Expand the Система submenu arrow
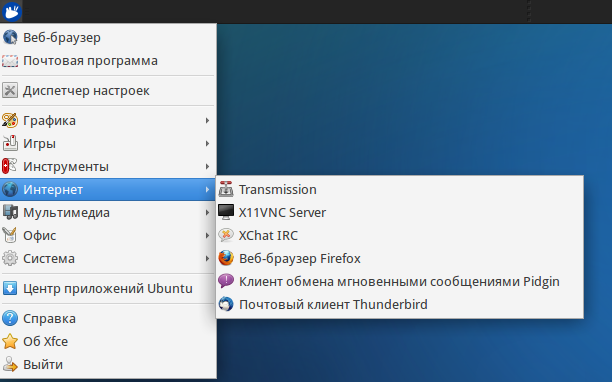 tap(207, 259)
